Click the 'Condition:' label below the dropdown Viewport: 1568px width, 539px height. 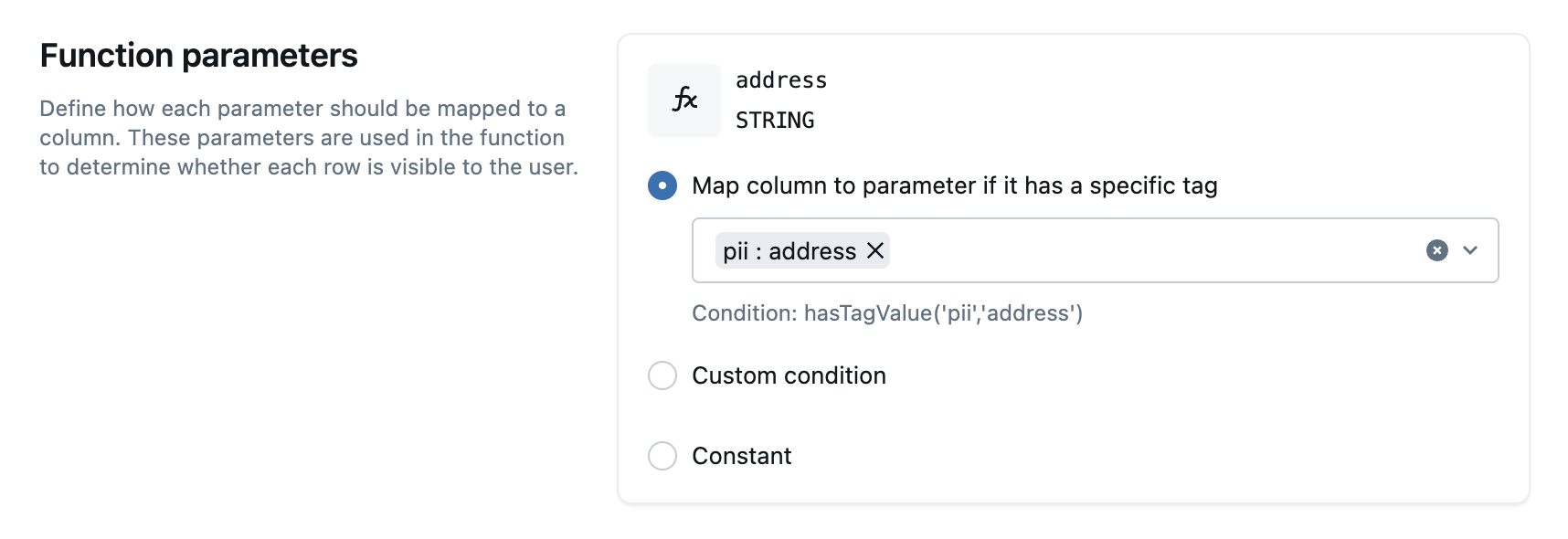click(x=744, y=313)
